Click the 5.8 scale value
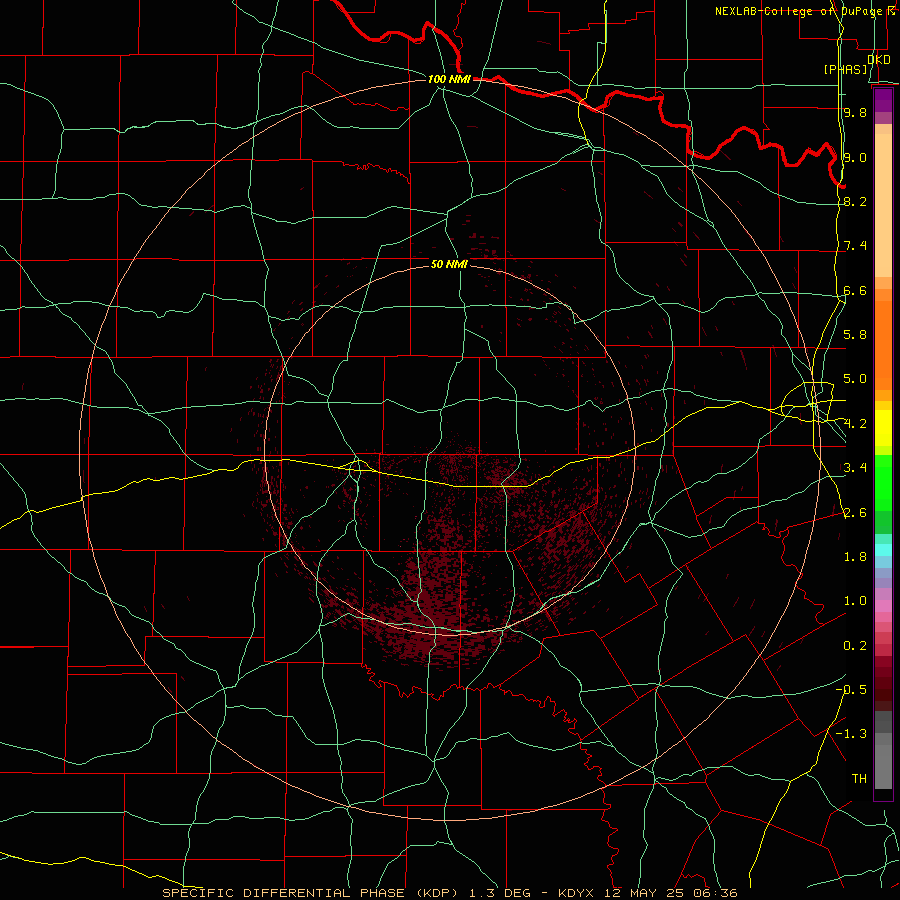This screenshot has height=900, width=900. pyautogui.click(x=855, y=335)
